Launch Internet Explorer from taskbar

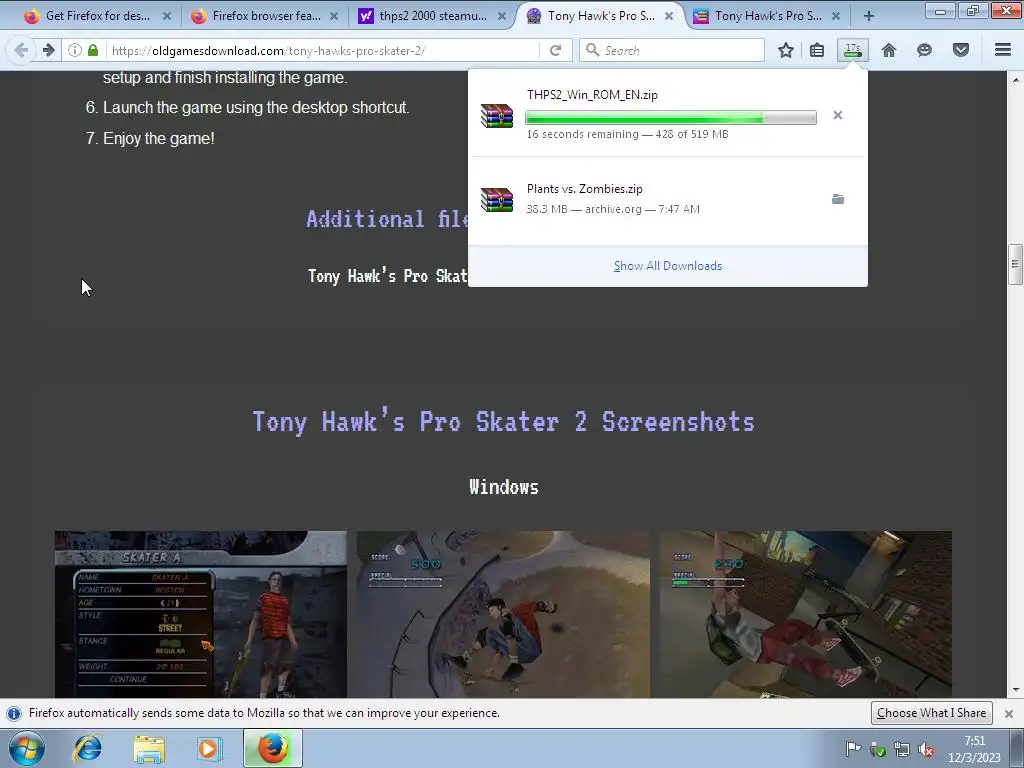pos(88,748)
